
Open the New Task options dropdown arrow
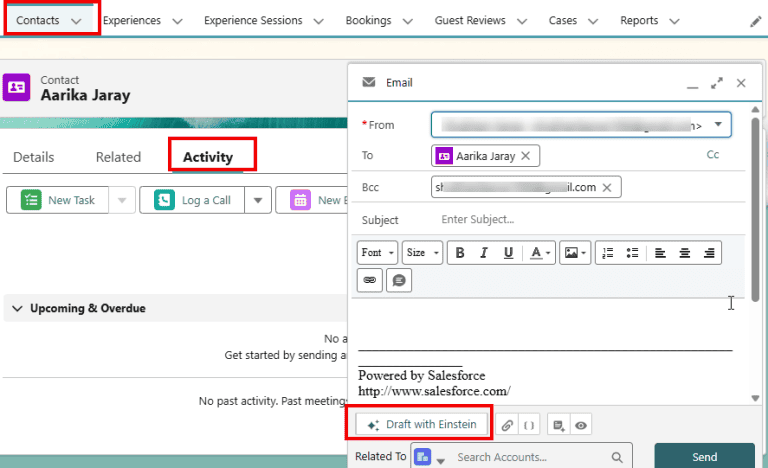pyautogui.click(x=122, y=200)
